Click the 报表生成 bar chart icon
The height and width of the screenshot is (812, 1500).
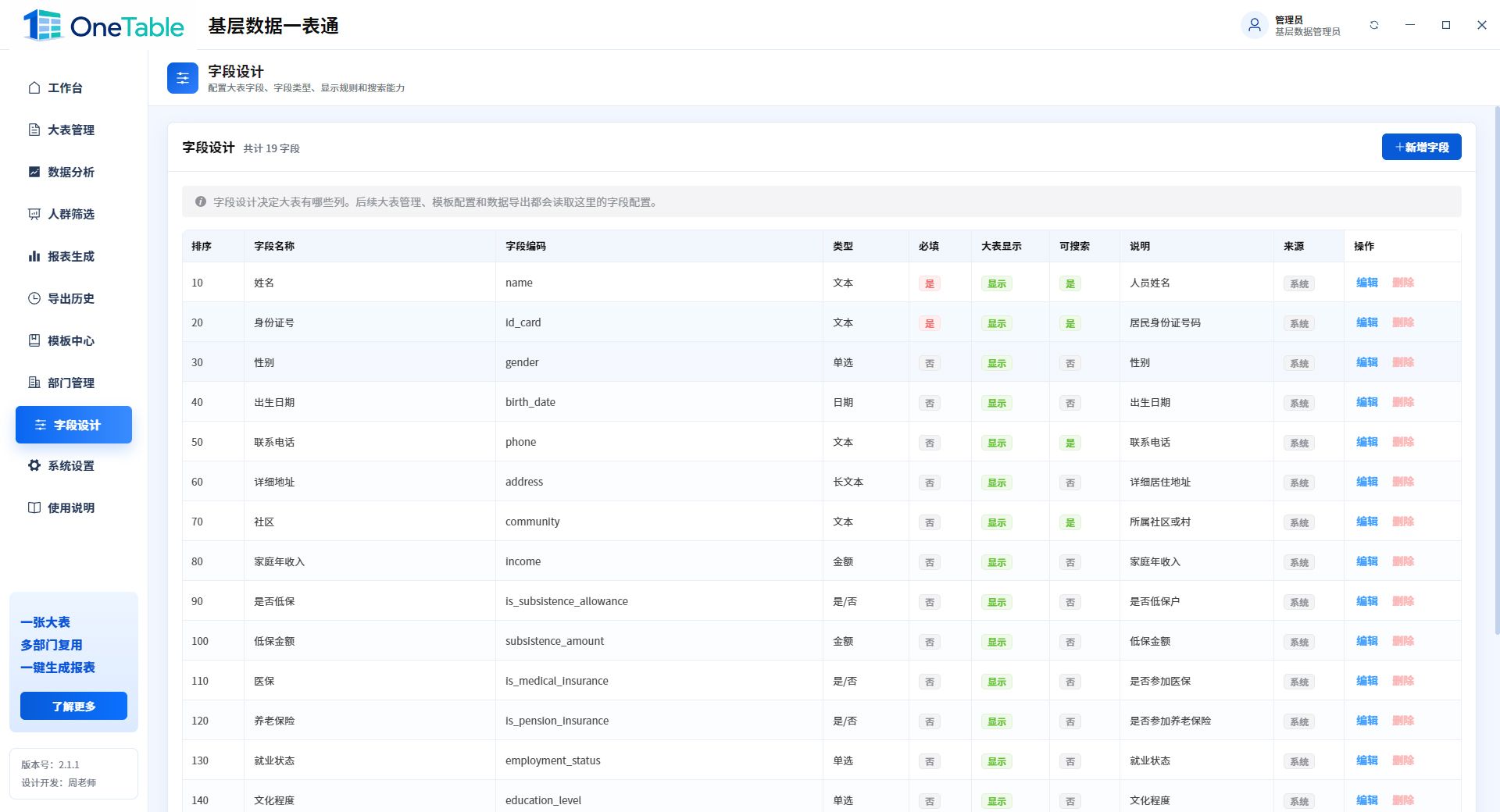34,256
